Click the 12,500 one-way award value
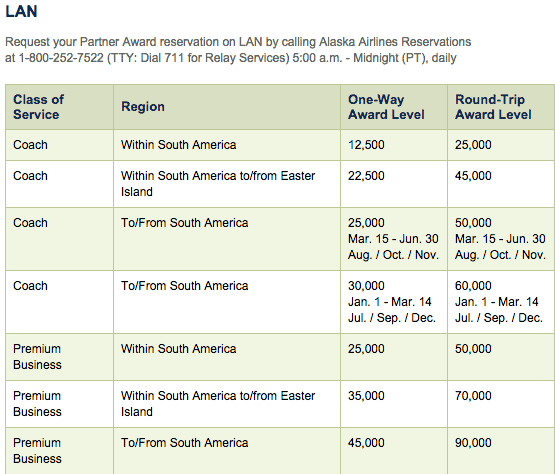Viewport: 555px width, 474px height. 366,145
